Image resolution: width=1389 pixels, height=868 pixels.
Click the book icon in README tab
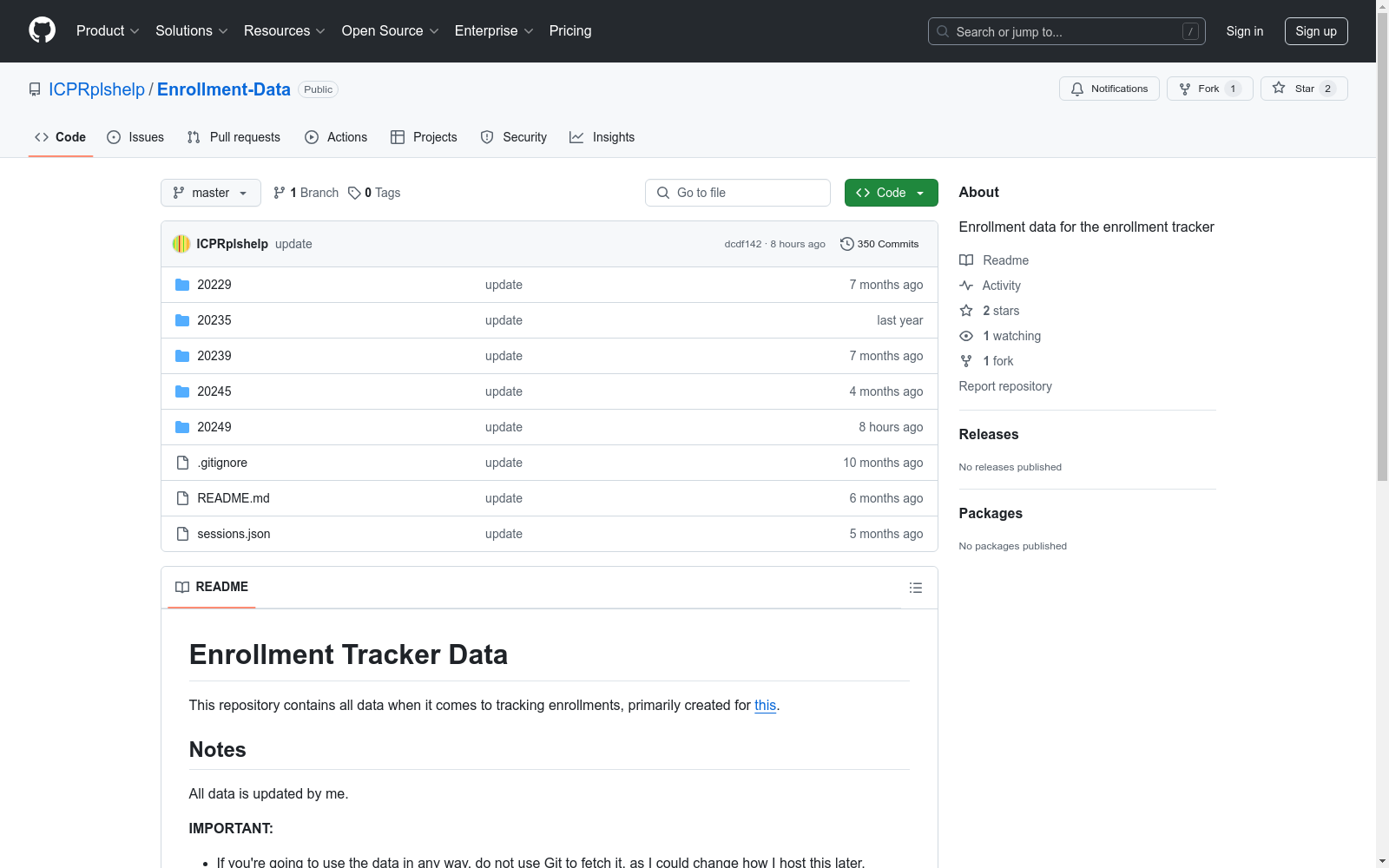point(182,587)
